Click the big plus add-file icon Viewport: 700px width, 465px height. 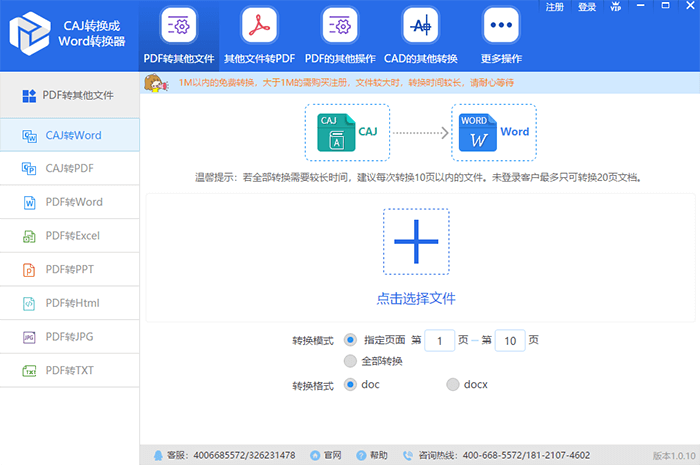coord(416,241)
